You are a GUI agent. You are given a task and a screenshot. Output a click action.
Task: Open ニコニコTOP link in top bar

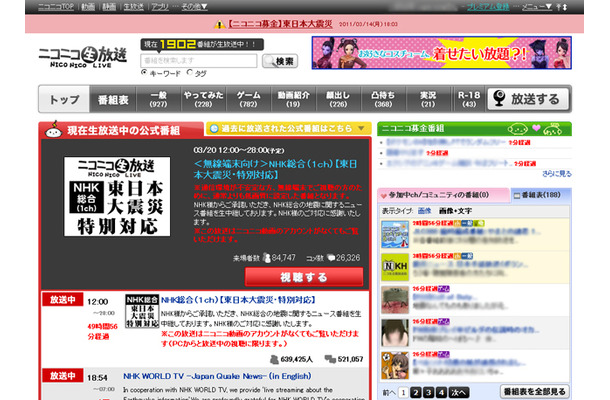(x=56, y=7)
